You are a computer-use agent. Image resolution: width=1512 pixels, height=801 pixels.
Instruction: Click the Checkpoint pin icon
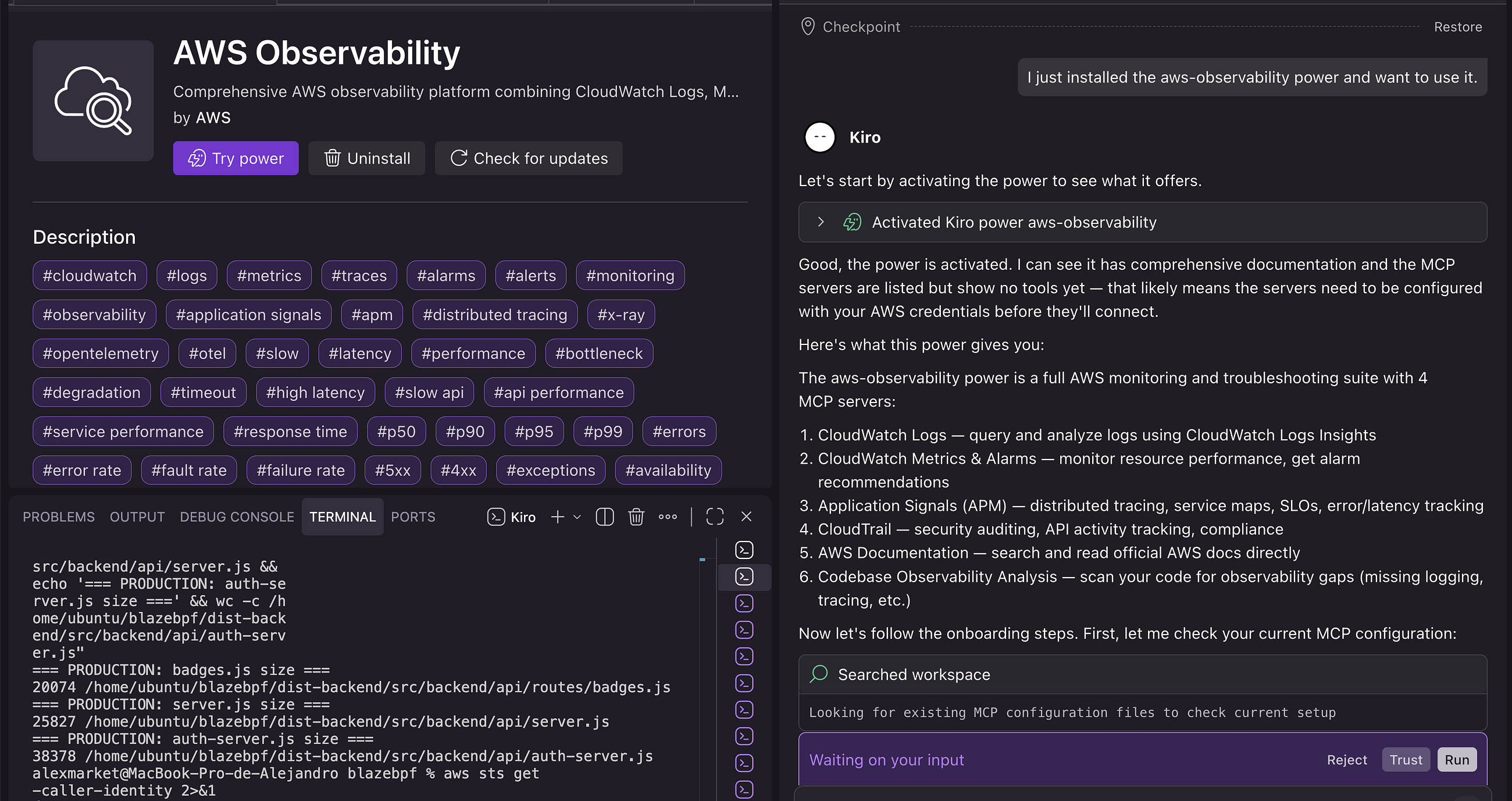(808, 26)
